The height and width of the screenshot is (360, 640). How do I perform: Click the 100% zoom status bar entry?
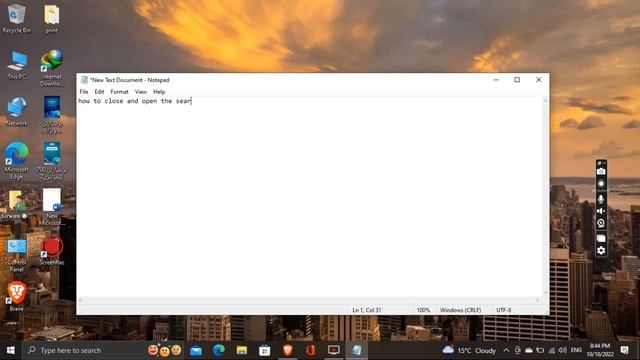click(x=423, y=310)
